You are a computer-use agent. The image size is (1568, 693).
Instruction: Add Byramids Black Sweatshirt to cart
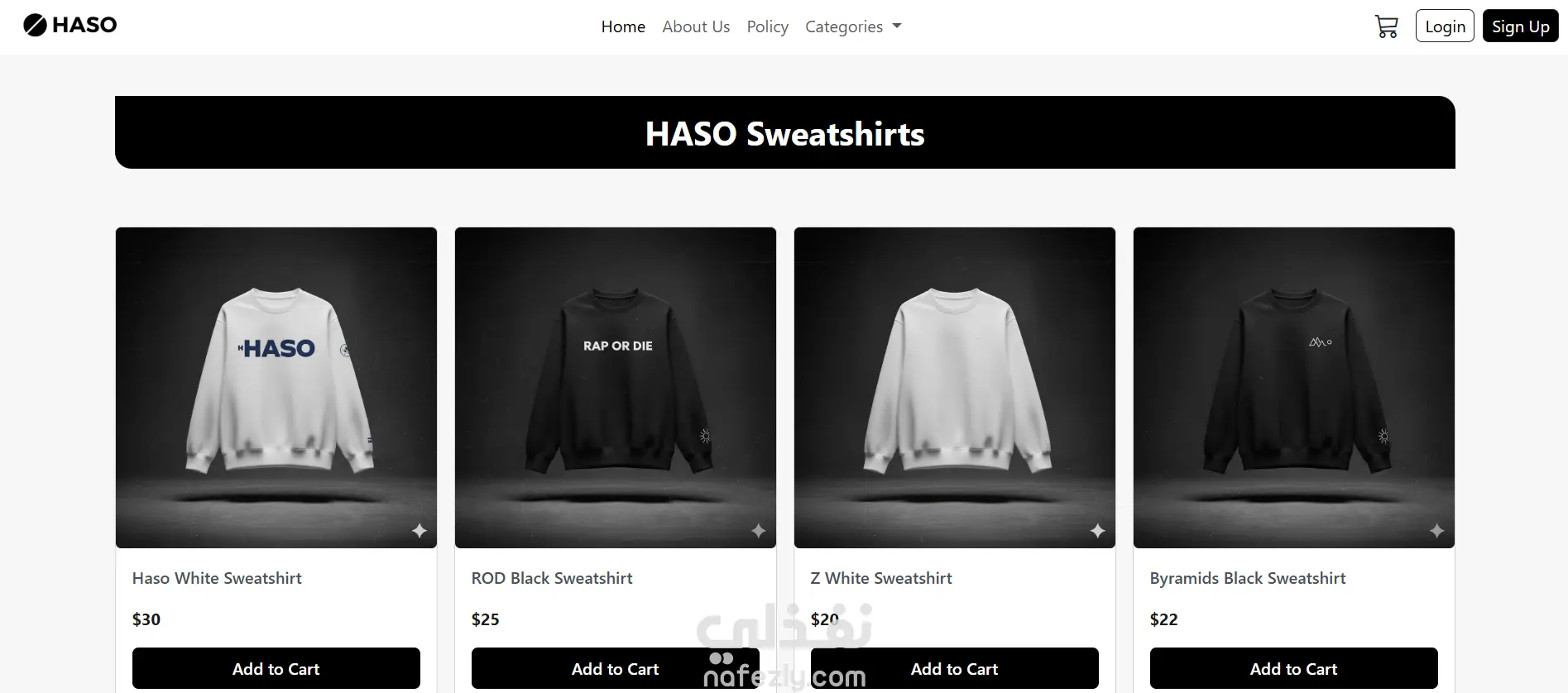pyautogui.click(x=1294, y=668)
